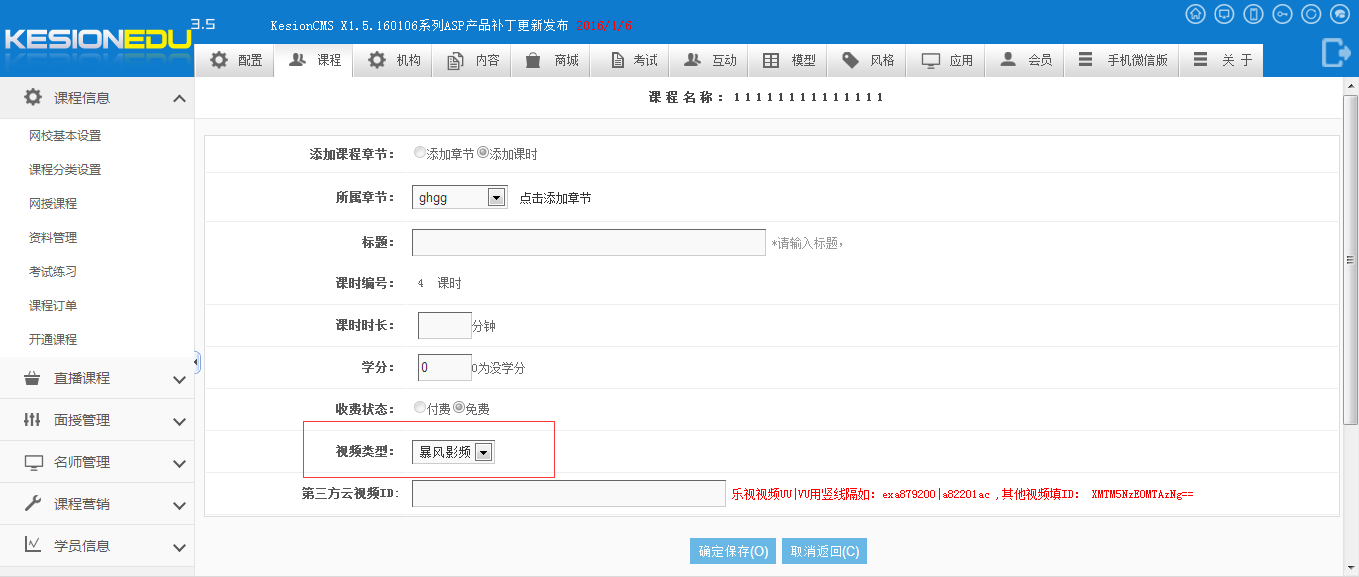Image resolution: width=1359 pixels, height=577 pixels.
Task: Click the mobile phone icon in header
Action: (1253, 14)
